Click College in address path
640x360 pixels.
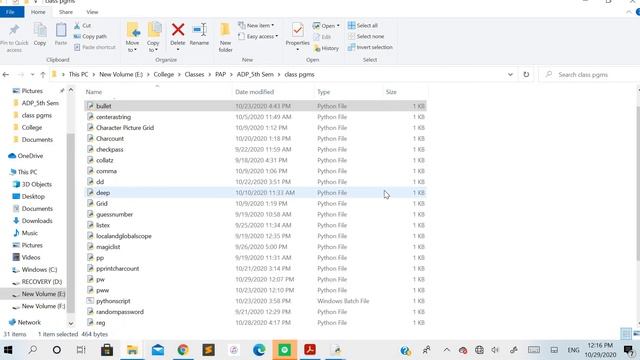(164, 75)
